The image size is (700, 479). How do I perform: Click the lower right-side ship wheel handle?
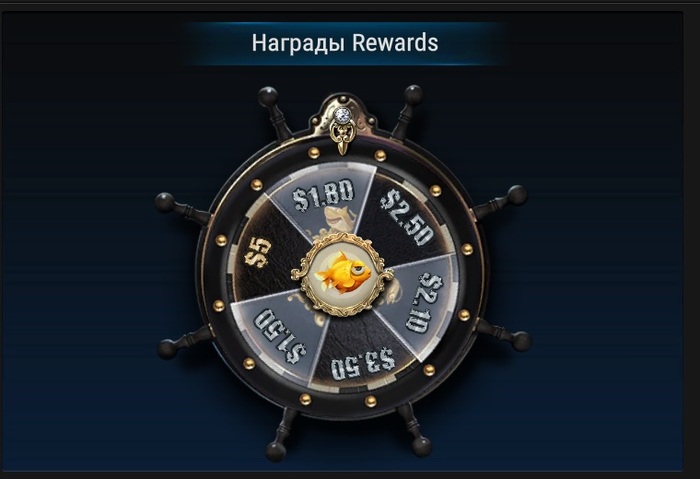503,335
